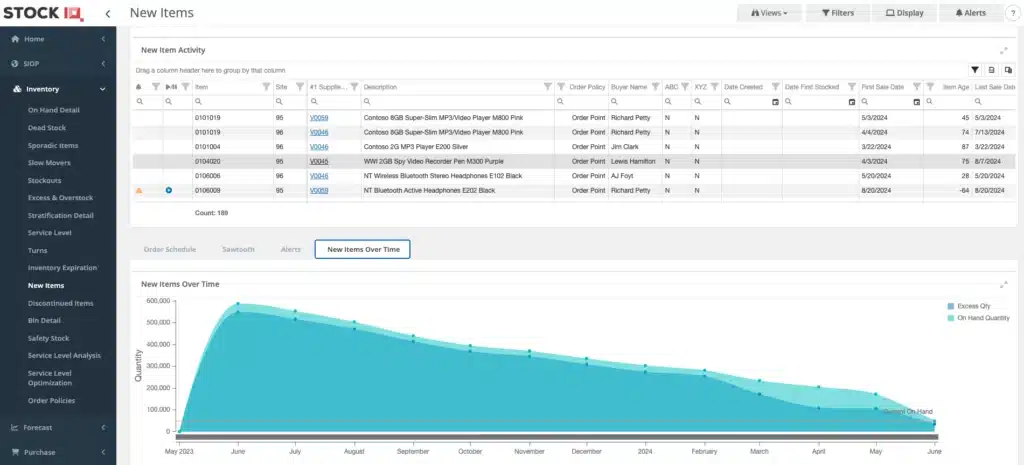Click the Filters button
Viewport: 1024px width, 465px height.
(838, 13)
